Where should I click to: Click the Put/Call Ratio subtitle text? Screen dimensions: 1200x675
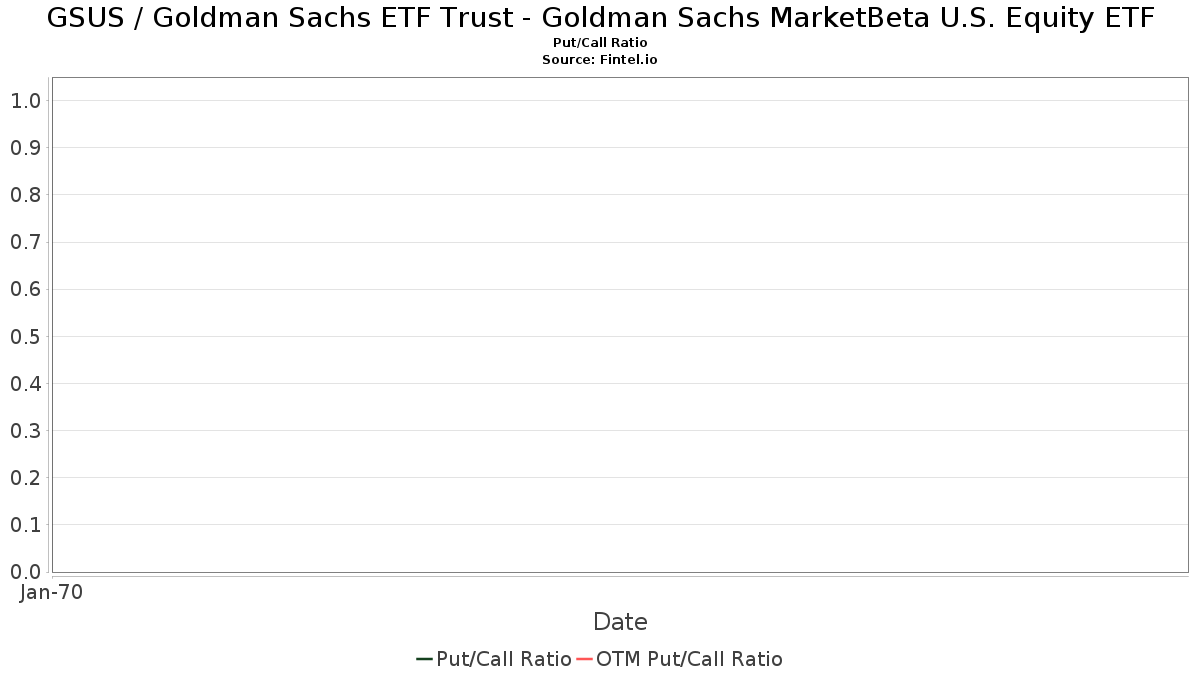[600, 43]
